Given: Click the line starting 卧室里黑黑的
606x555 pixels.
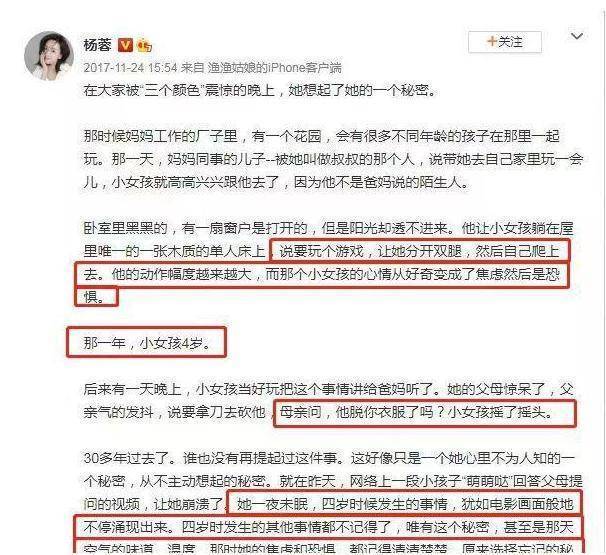Looking at the screenshot, I should click(x=329, y=228).
